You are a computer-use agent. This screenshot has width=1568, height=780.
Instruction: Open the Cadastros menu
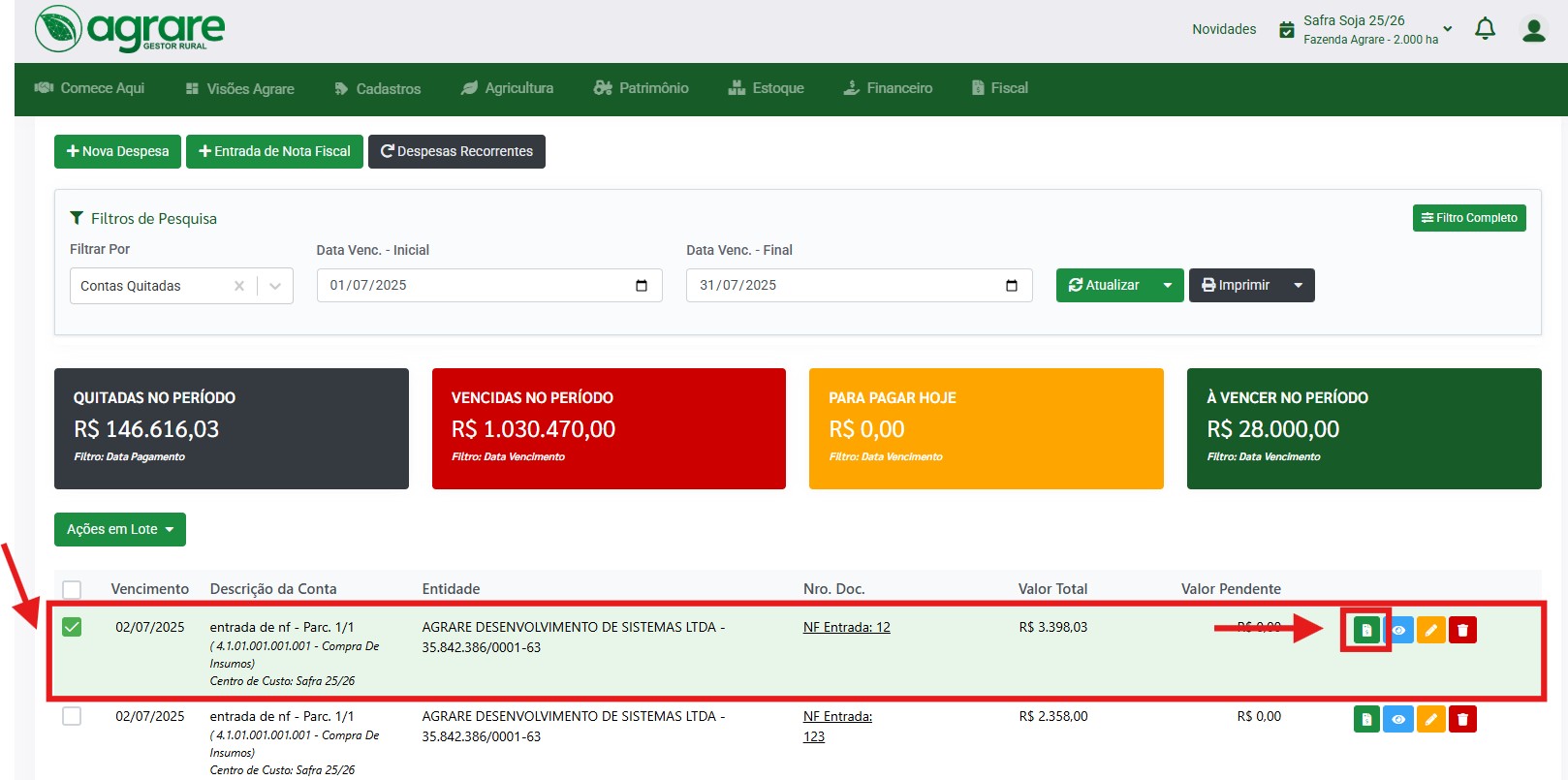point(378,88)
